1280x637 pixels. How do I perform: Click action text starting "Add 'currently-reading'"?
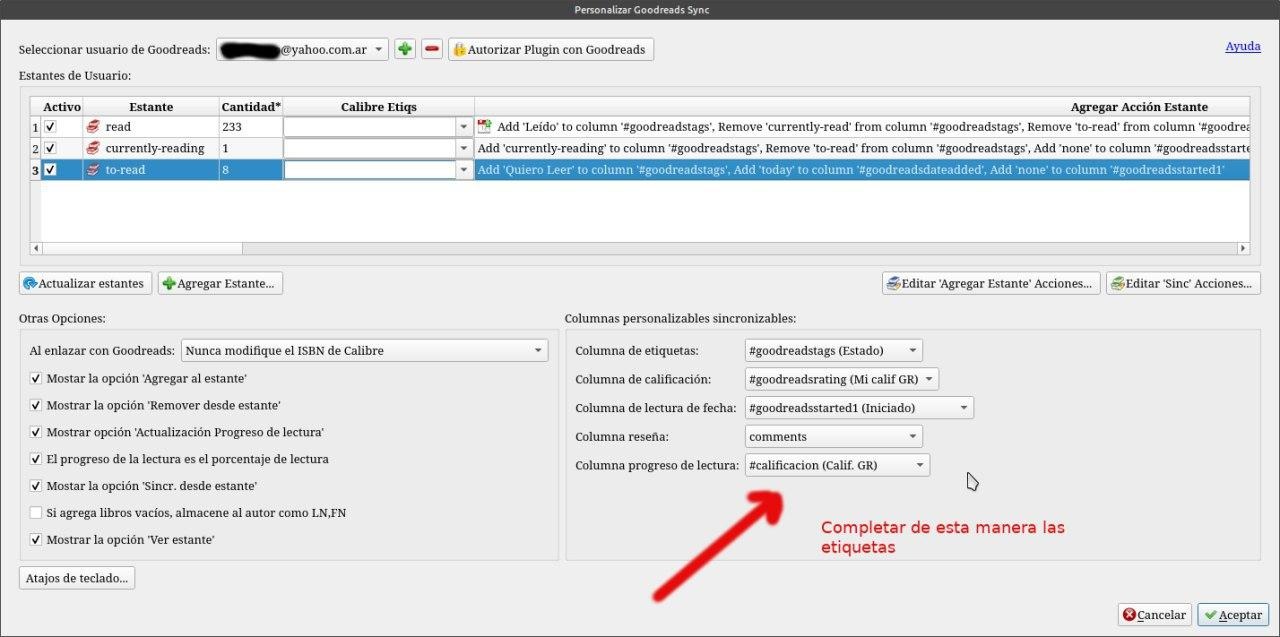coord(864,148)
